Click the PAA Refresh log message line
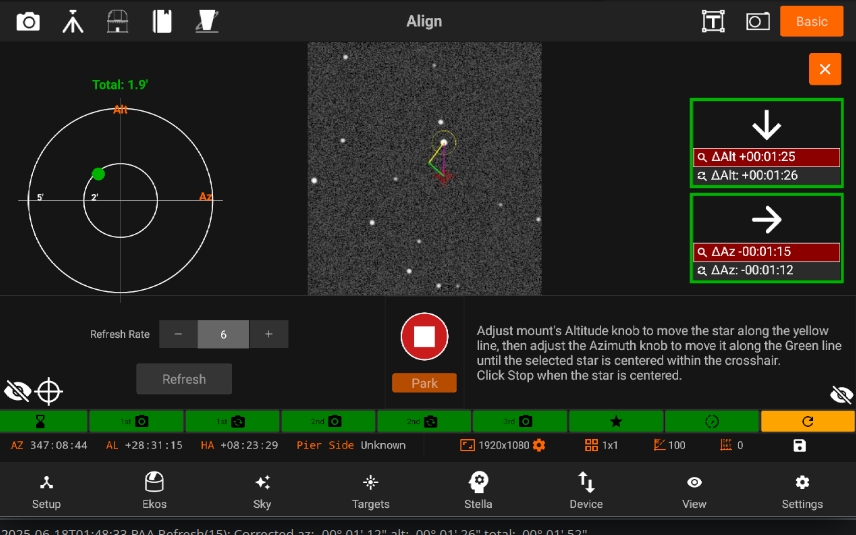The width and height of the screenshot is (856, 535). (294, 531)
